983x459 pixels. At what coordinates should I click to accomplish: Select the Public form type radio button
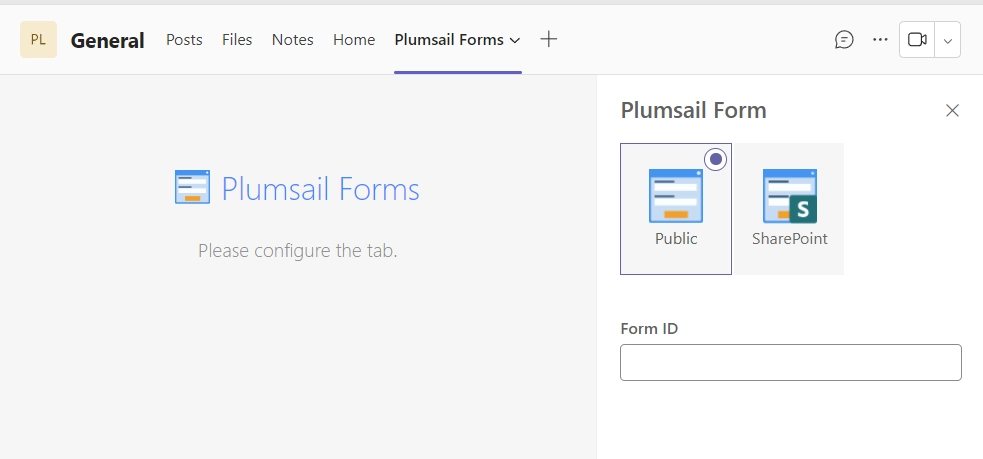click(715, 159)
